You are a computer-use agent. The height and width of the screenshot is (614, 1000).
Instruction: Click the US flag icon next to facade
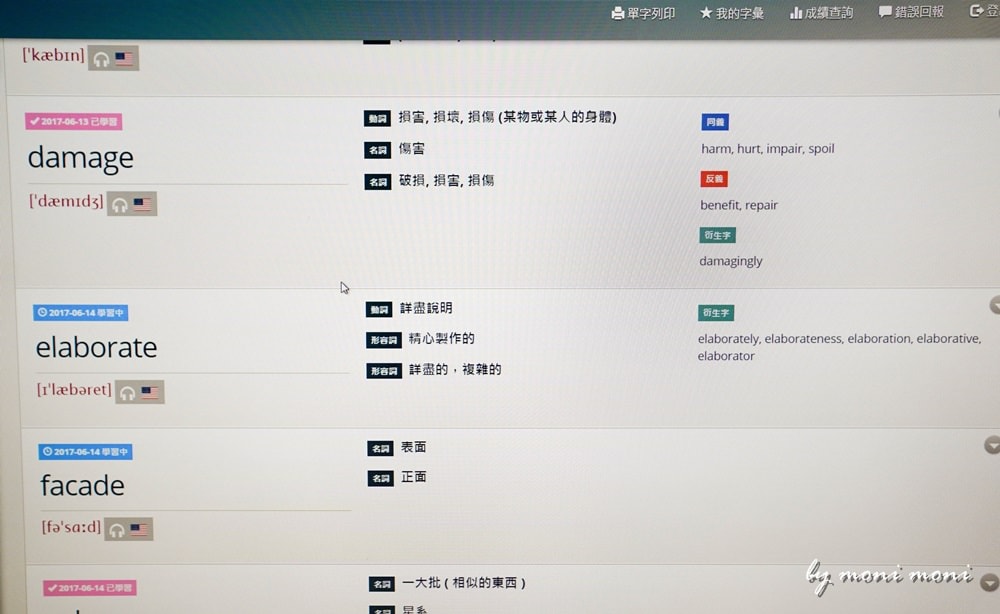(x=139, y=530)
